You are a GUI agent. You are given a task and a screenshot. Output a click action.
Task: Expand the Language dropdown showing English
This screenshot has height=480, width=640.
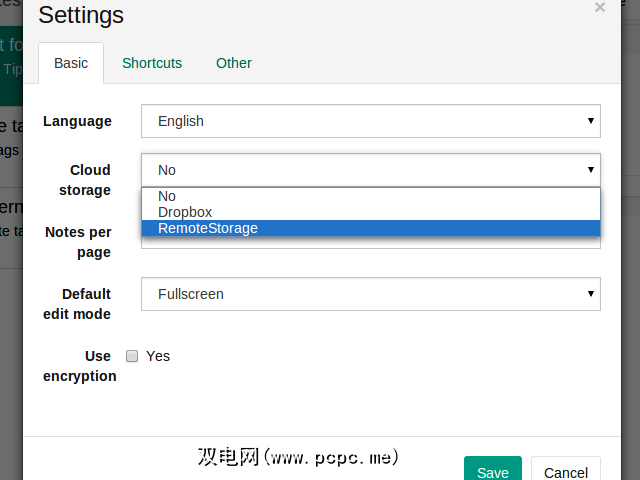pos(371,121)
